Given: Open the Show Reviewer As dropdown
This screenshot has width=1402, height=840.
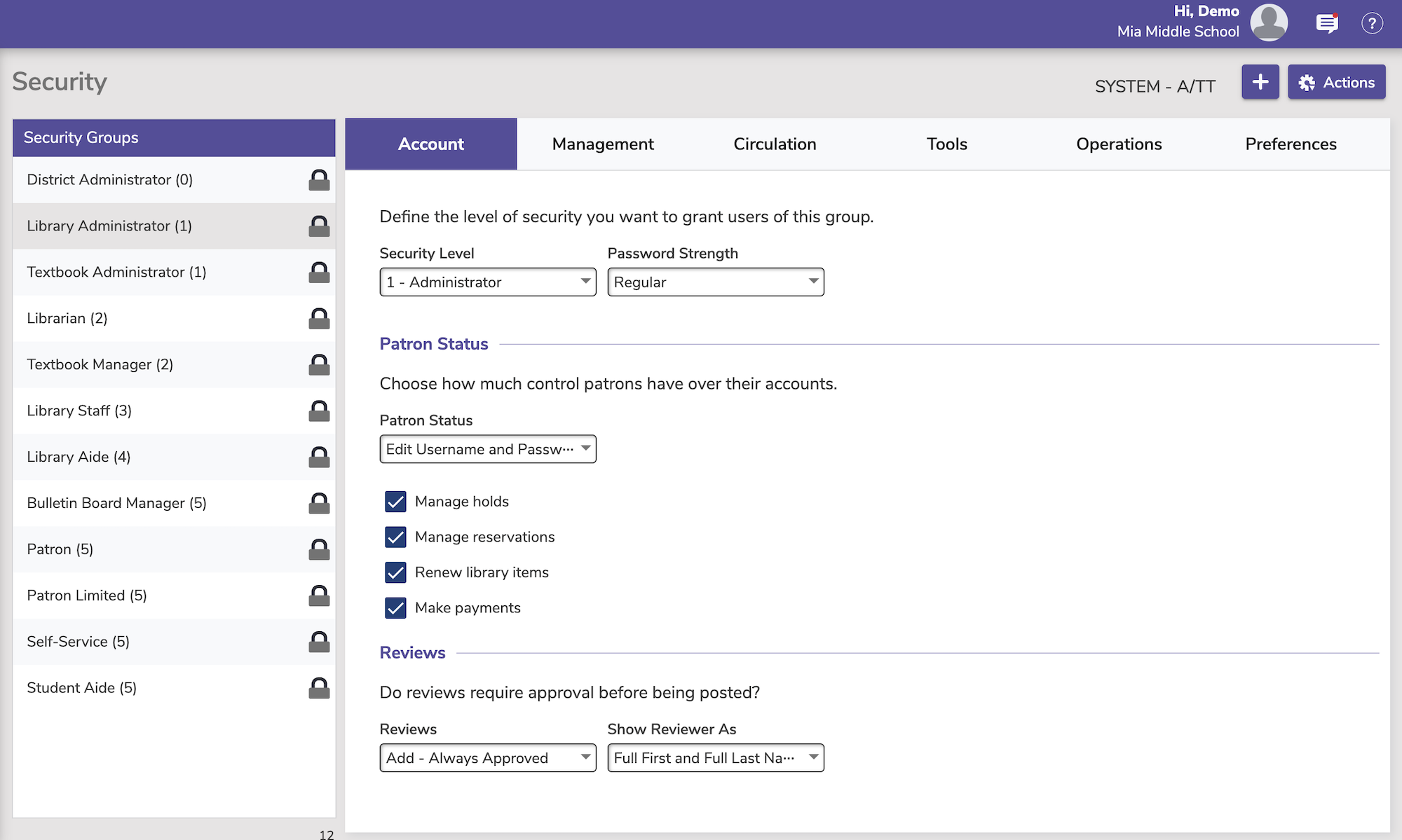Looking at the screenshot, I should coord(715,757).
